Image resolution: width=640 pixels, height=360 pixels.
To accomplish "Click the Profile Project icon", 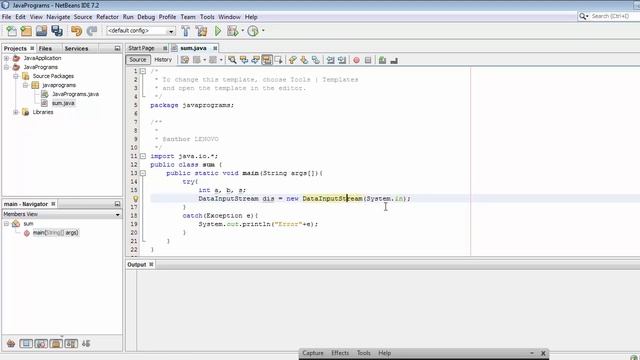I will point(253,31).
